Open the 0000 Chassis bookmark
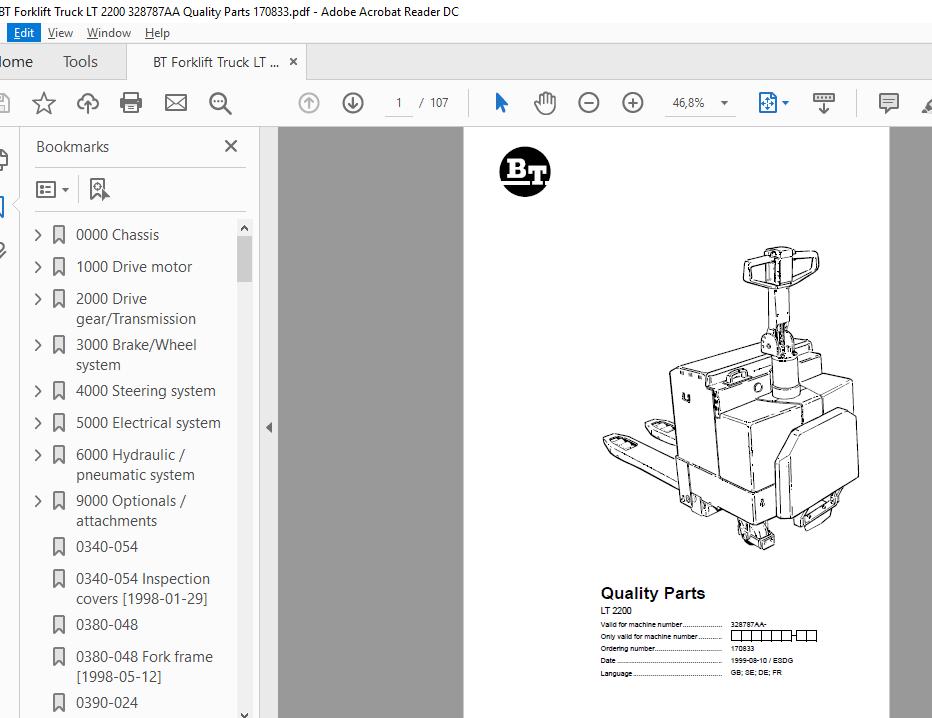The image size is (932, 718). tap(117, 235)
